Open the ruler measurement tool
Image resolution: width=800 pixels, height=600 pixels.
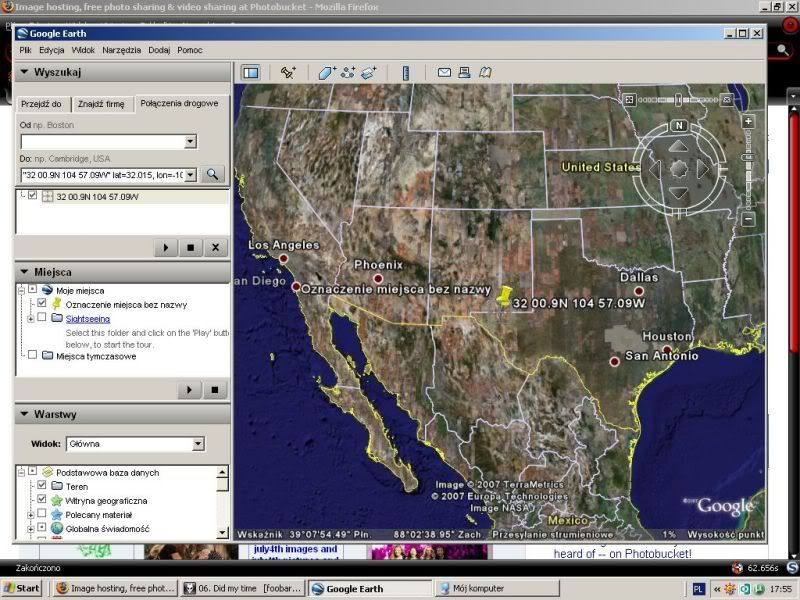click(x=406, y=72)
